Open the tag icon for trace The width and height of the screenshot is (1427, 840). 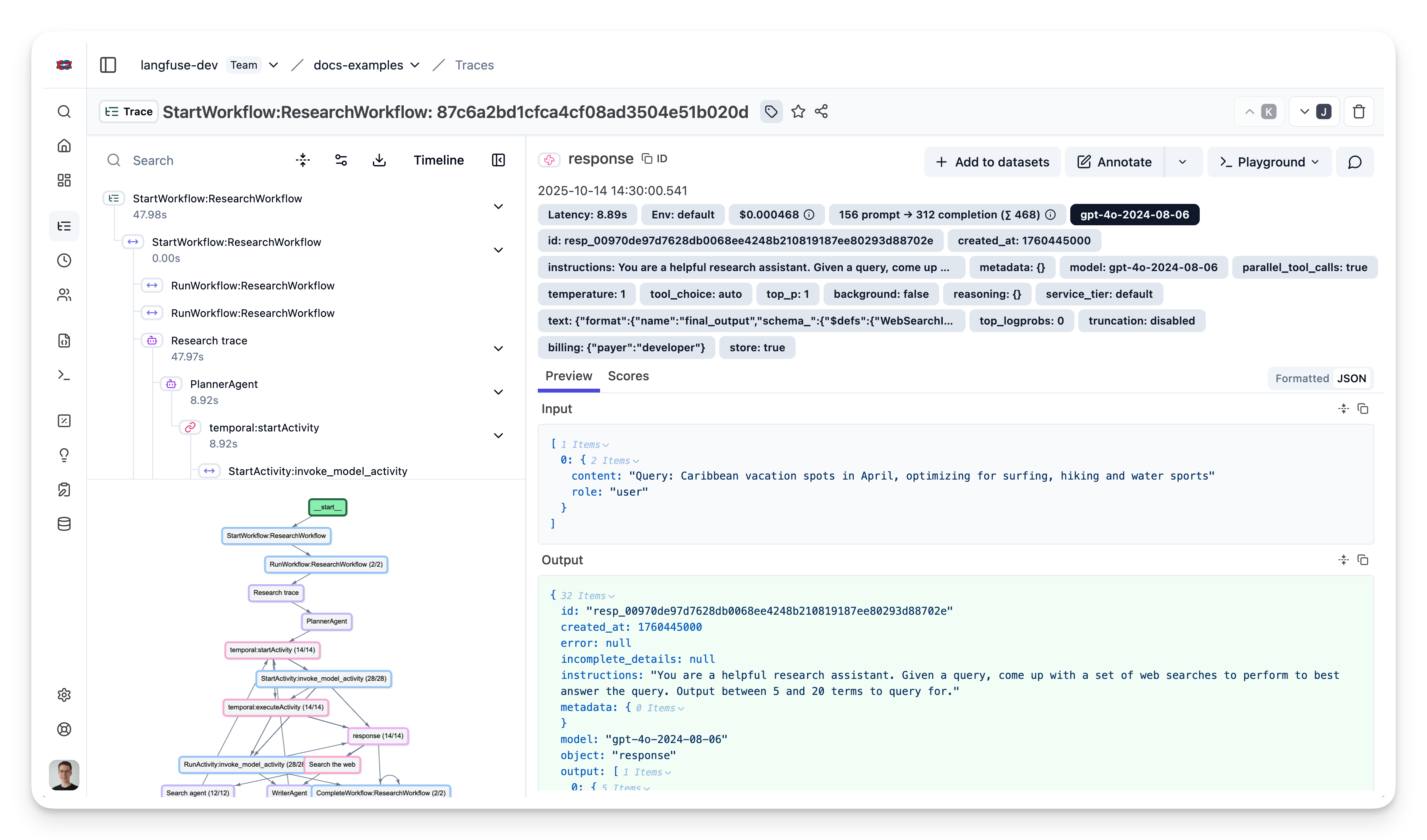(771, 111)
